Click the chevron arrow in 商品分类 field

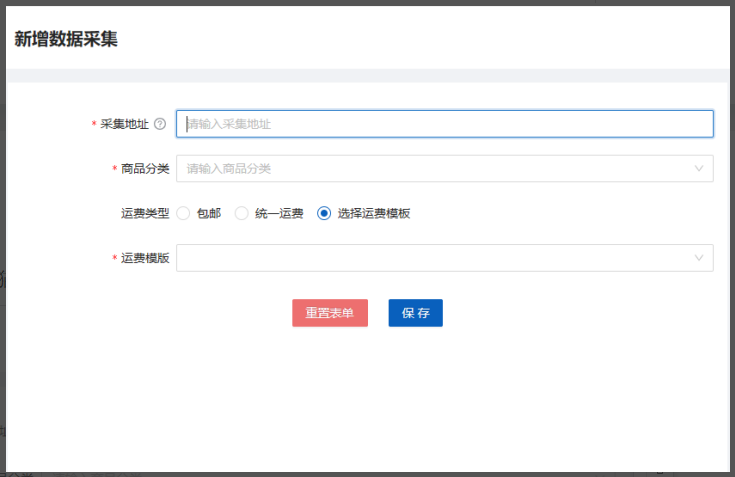(x=698, y=169)
